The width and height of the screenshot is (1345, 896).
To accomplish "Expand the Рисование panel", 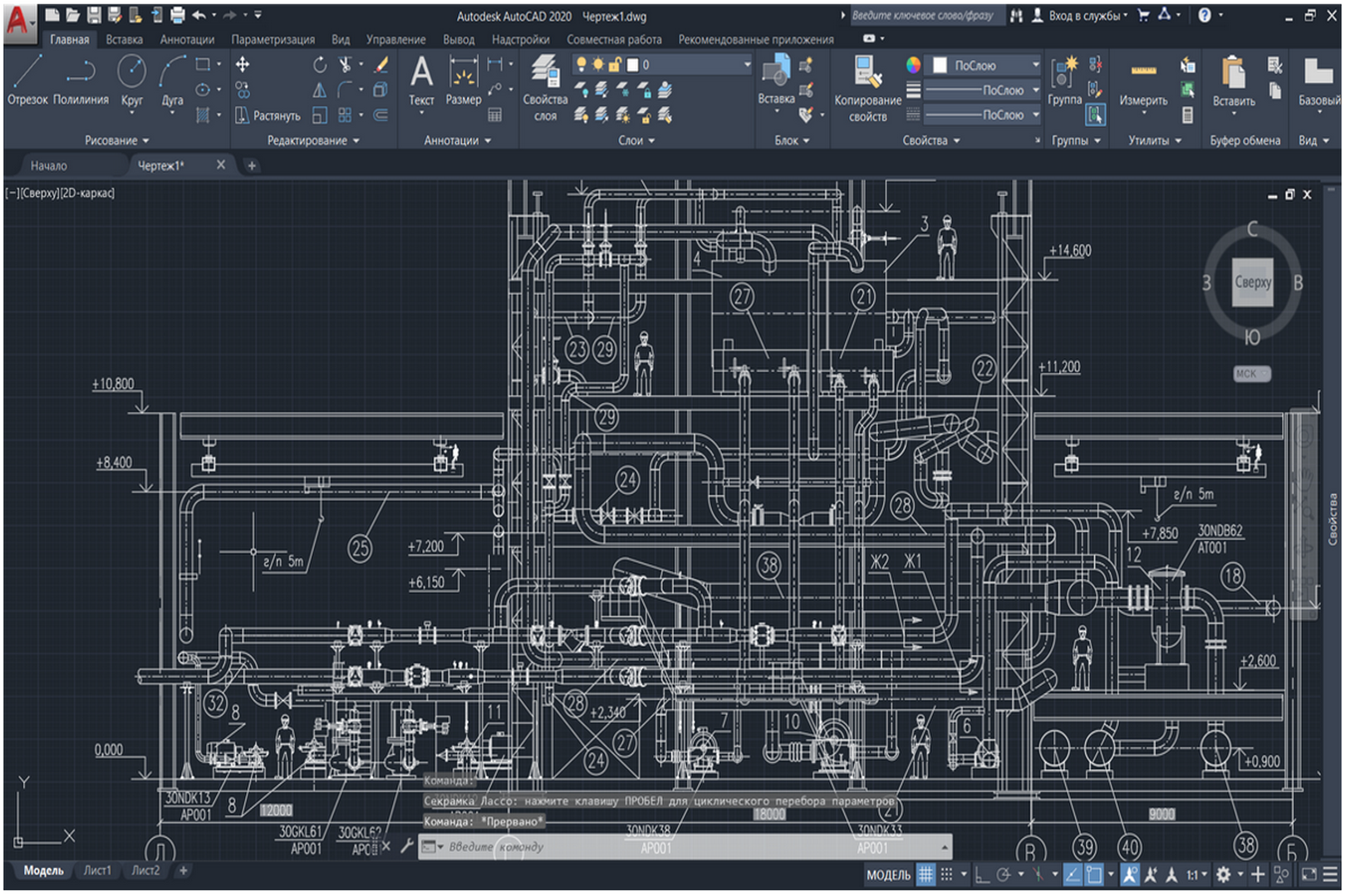I will pyautogui.click(x=116, y=140).
